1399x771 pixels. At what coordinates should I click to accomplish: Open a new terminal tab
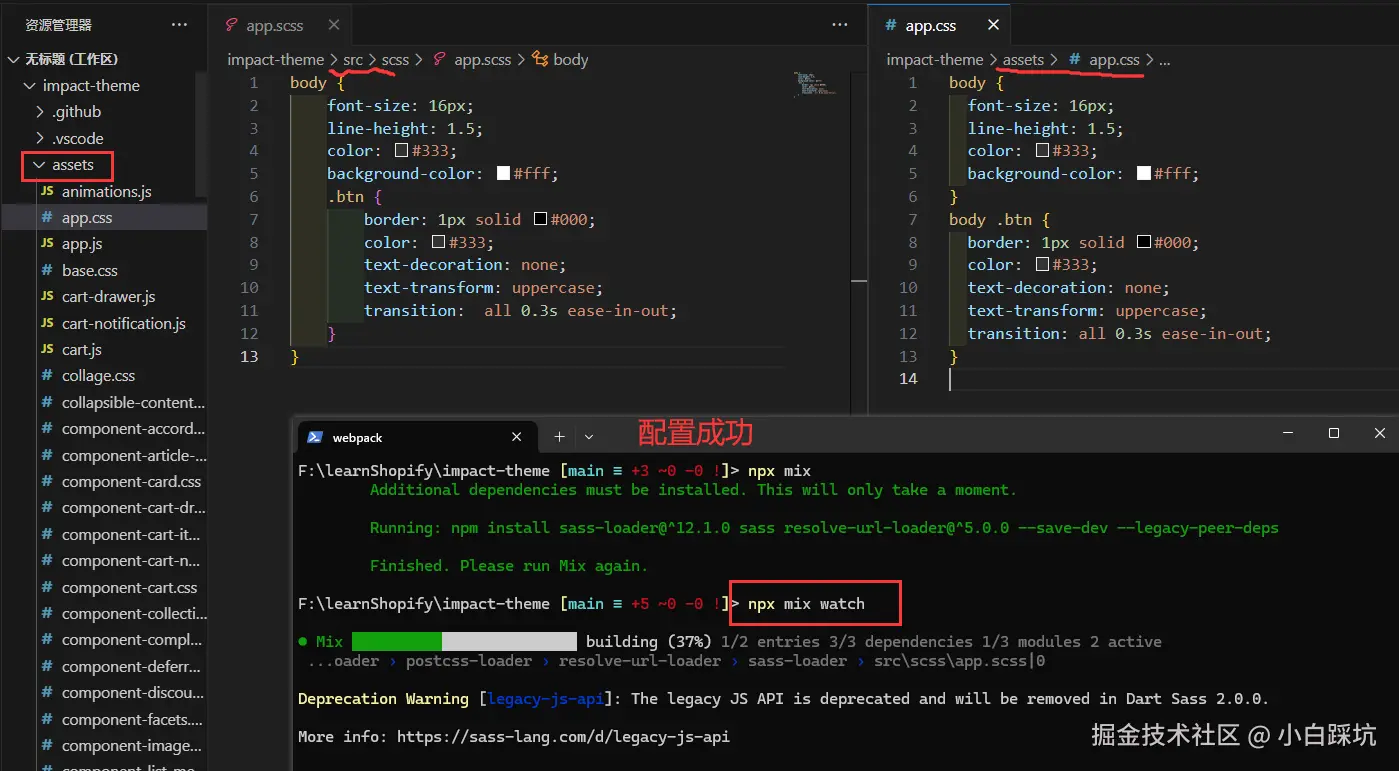point(560,437)
